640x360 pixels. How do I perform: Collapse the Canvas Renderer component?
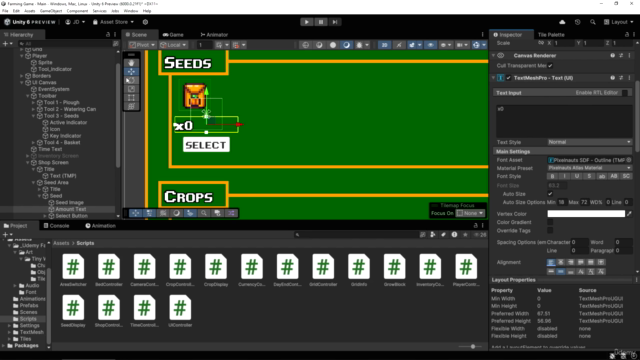tap(493, 56)
